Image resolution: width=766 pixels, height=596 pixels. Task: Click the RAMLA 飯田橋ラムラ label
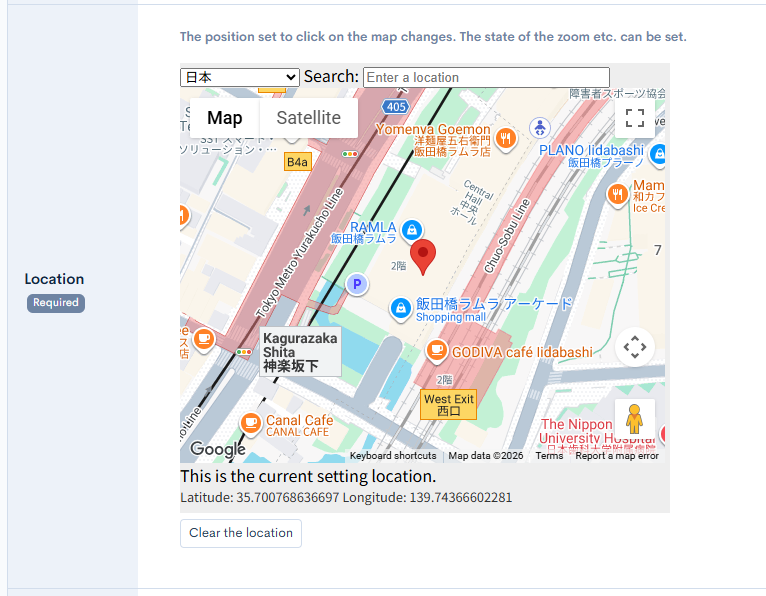point(364,233)
